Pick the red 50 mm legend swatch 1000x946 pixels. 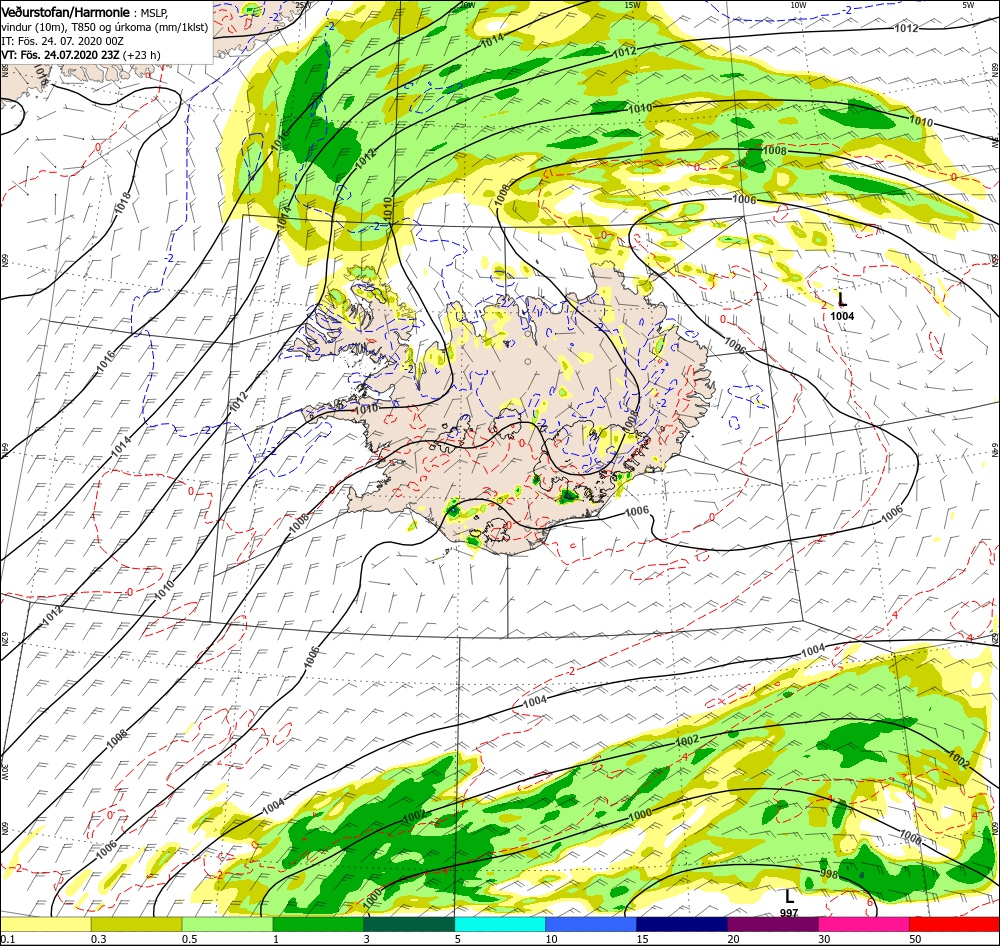(x=955, y=924)
